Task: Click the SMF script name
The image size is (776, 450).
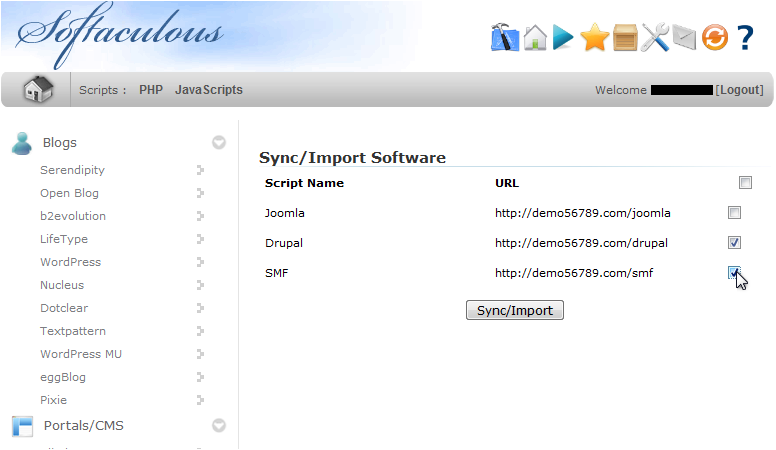Action: pyautogui.click(x=276, y=273)
